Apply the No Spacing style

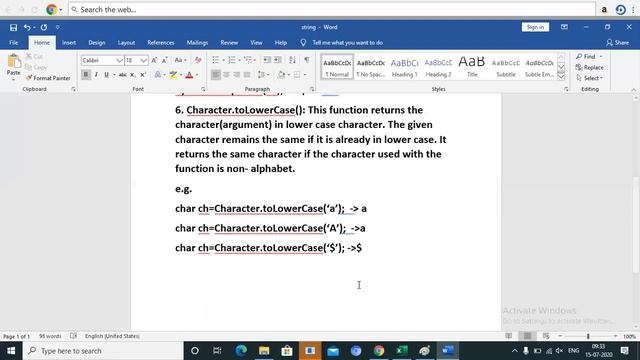371,67
